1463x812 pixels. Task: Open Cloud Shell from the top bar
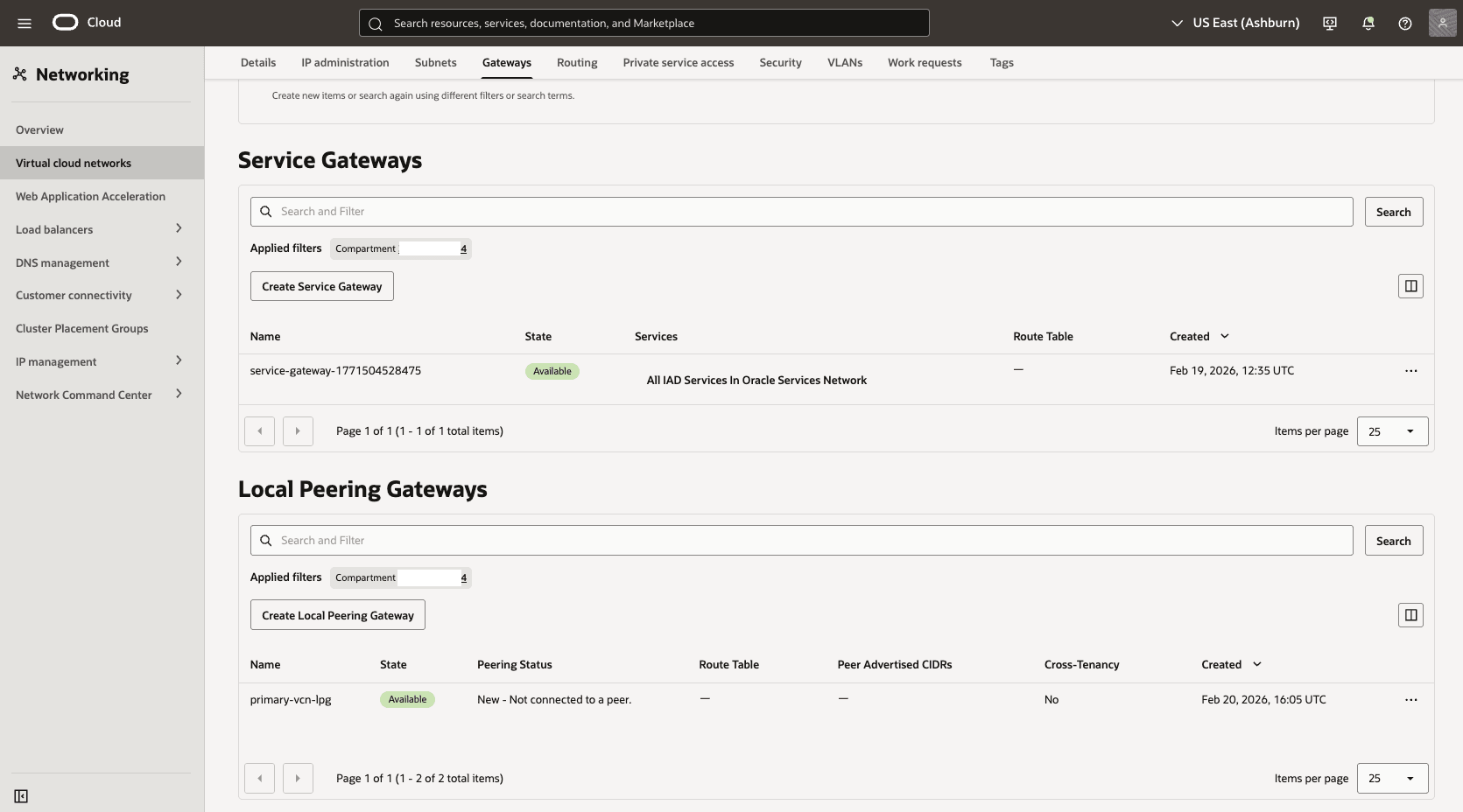[1329, 23]
